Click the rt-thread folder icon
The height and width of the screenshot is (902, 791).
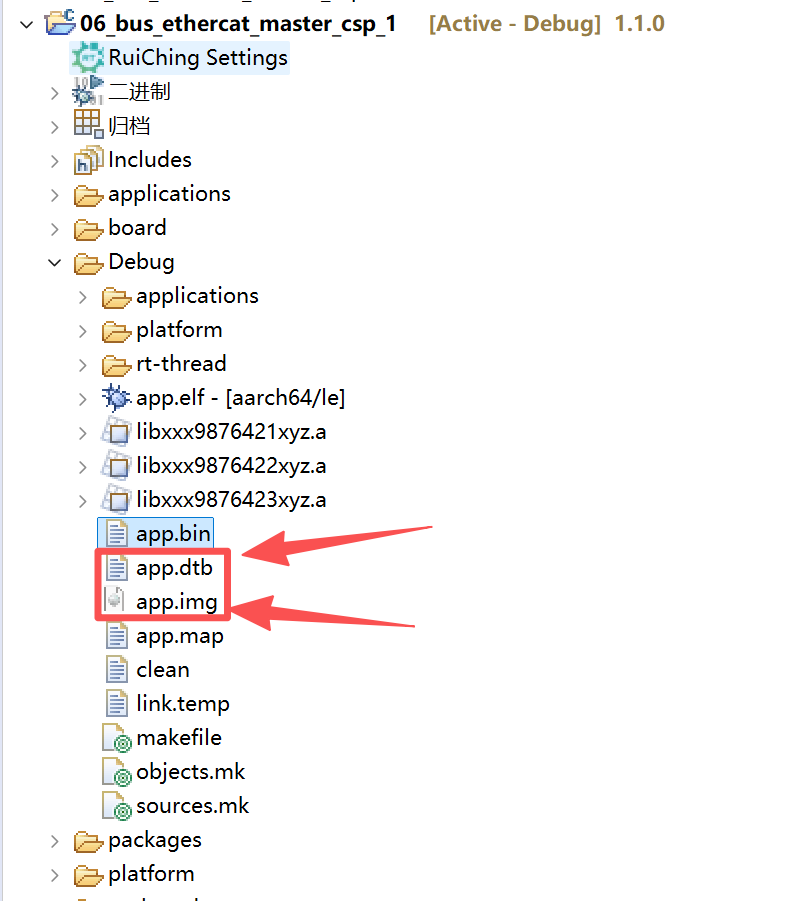pos(116,365)
